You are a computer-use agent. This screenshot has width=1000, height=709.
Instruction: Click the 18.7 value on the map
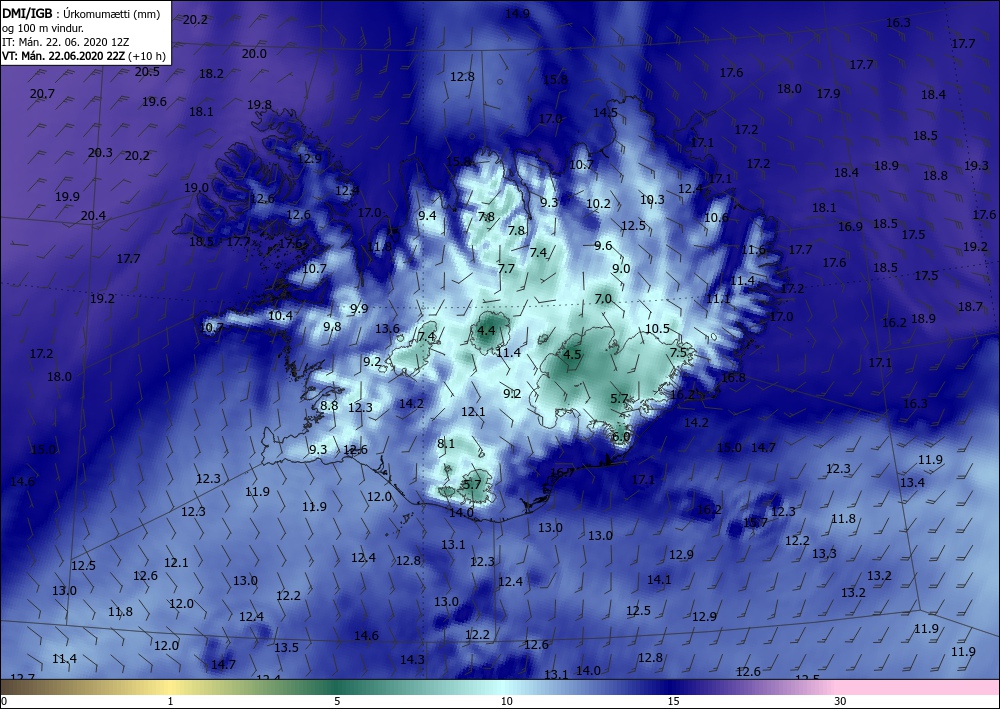coord(970,306)
